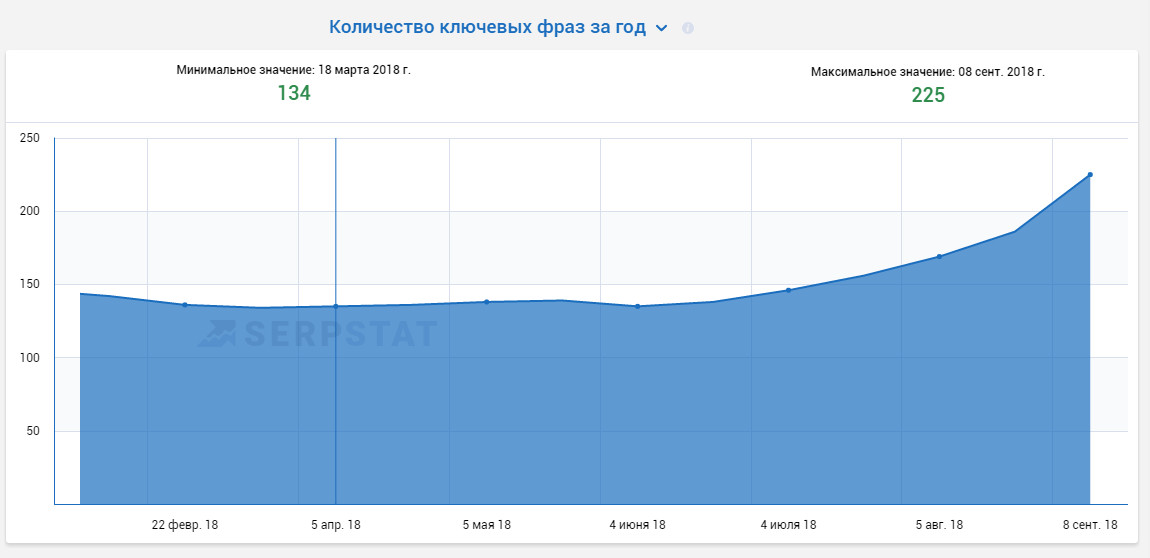
Task: Click the x-axis label '5 мая 18'
Action: (487, 525)
